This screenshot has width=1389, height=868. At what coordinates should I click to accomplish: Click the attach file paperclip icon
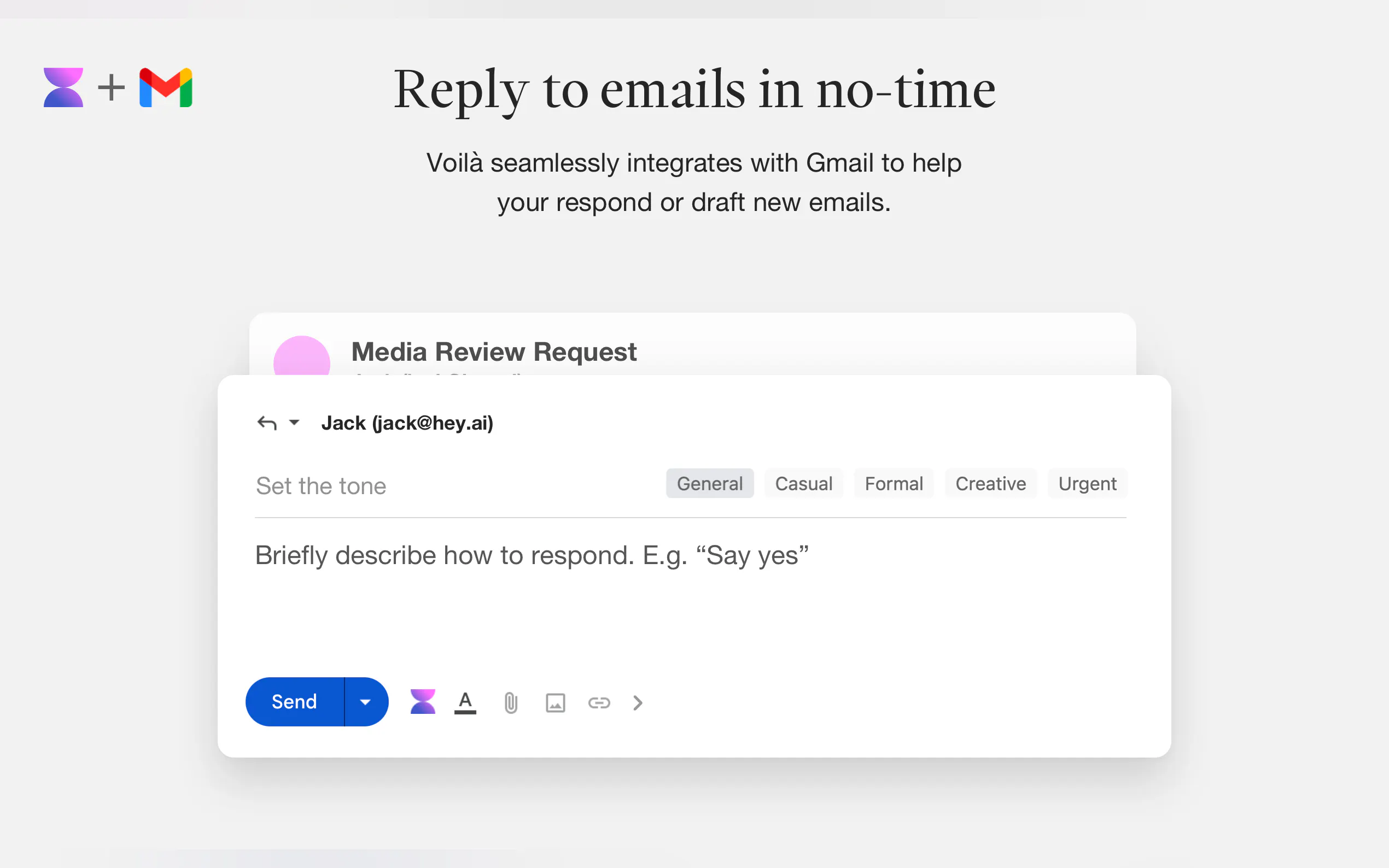coord(510,703)
